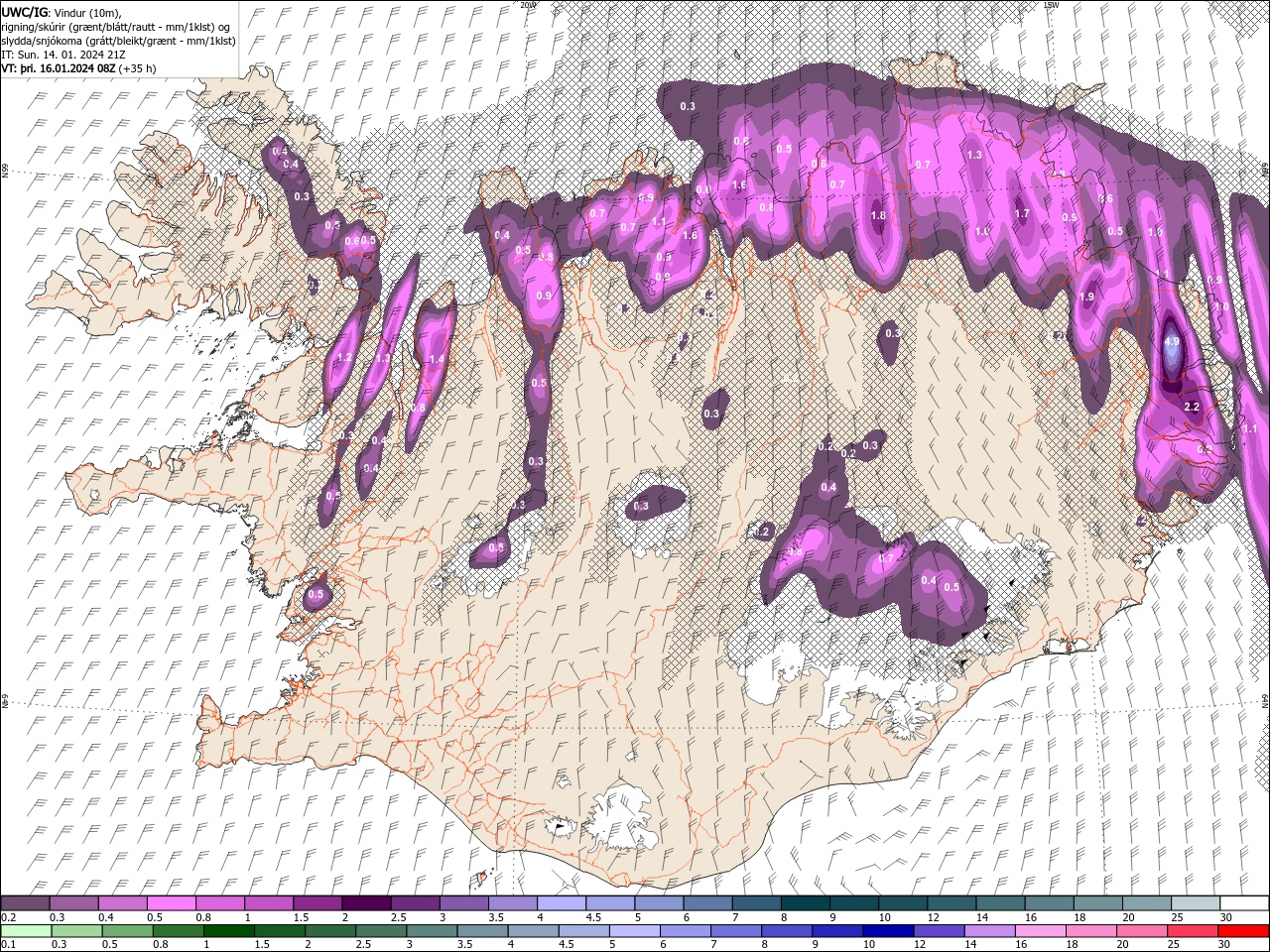Click top legend swatch between 9 and 10
The image size is (1270, 952).
click(x=854, y=903)
